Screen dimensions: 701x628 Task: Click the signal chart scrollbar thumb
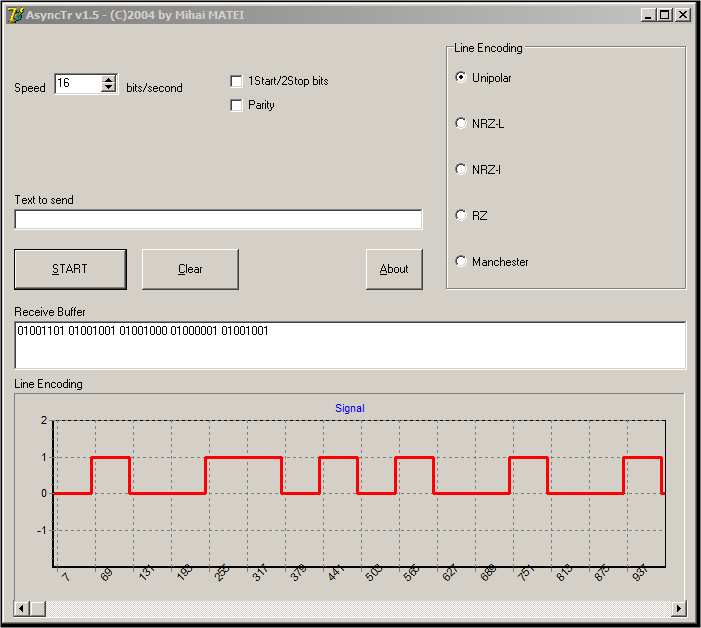tap(38, 608)
